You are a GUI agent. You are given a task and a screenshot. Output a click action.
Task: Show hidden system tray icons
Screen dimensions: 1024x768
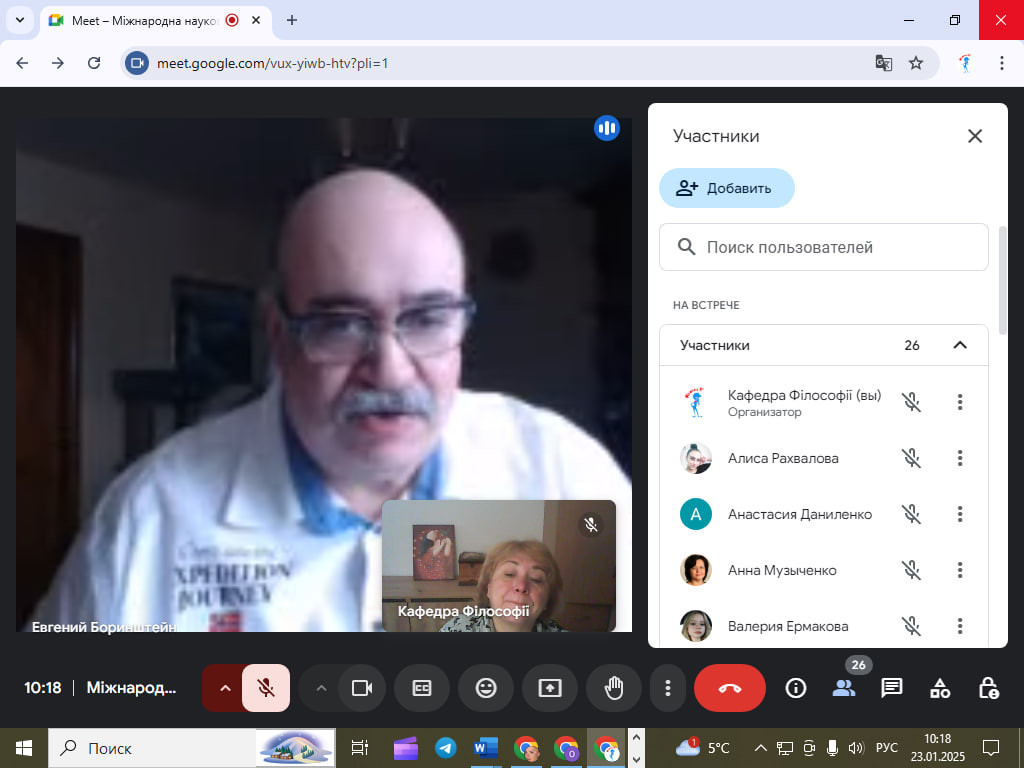(760, 748)
